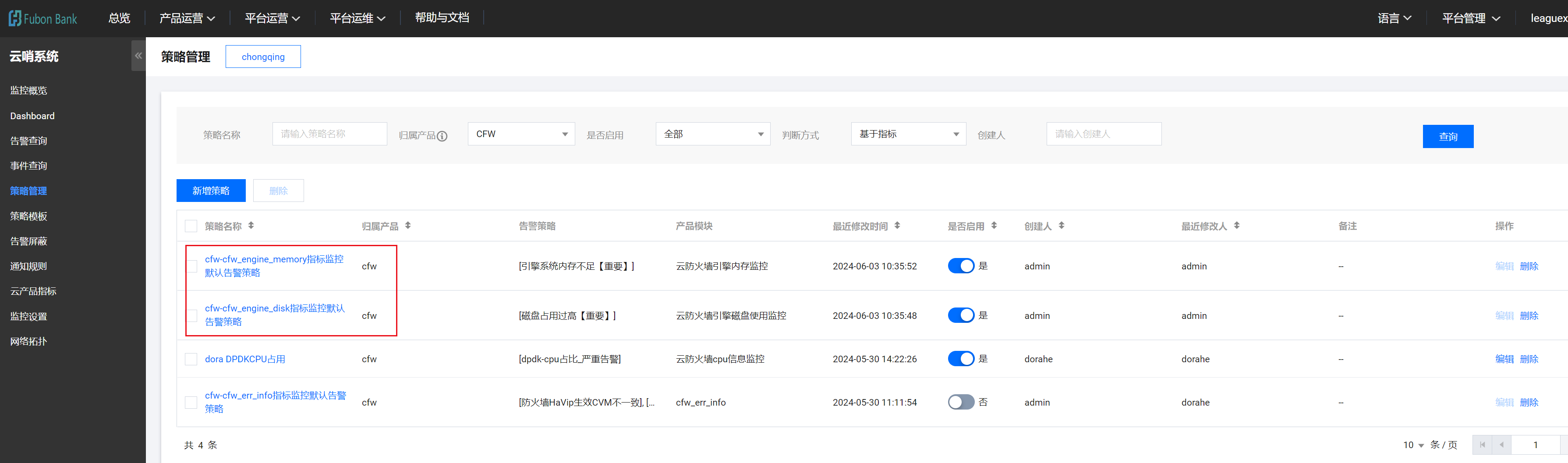This screenshot has width=1568, height=463.
Task: Sort by 创建人 column sort icon
Action: click(x=1062, y=226)
